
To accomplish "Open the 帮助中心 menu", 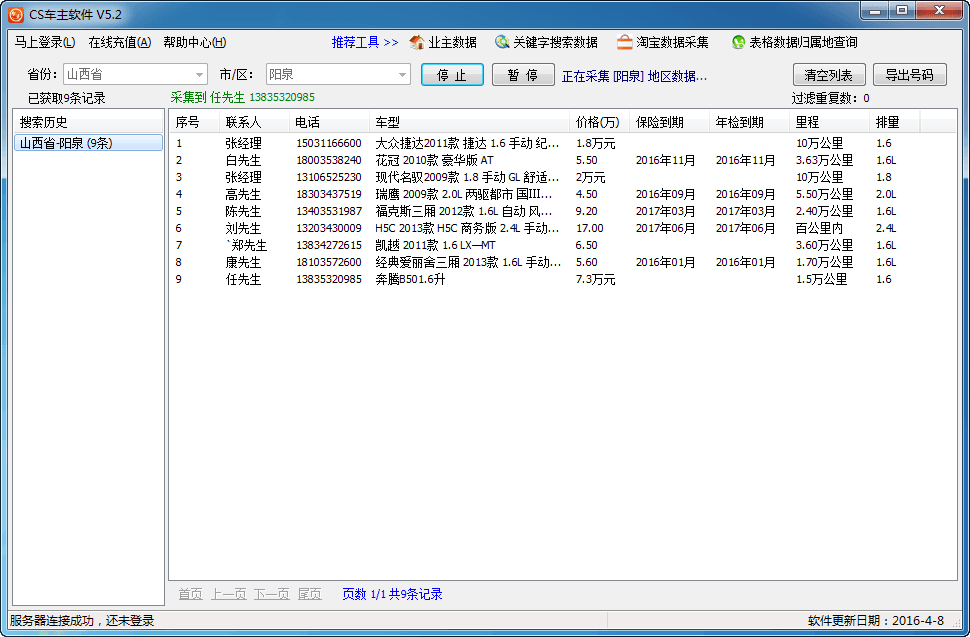I will [195, 43].
